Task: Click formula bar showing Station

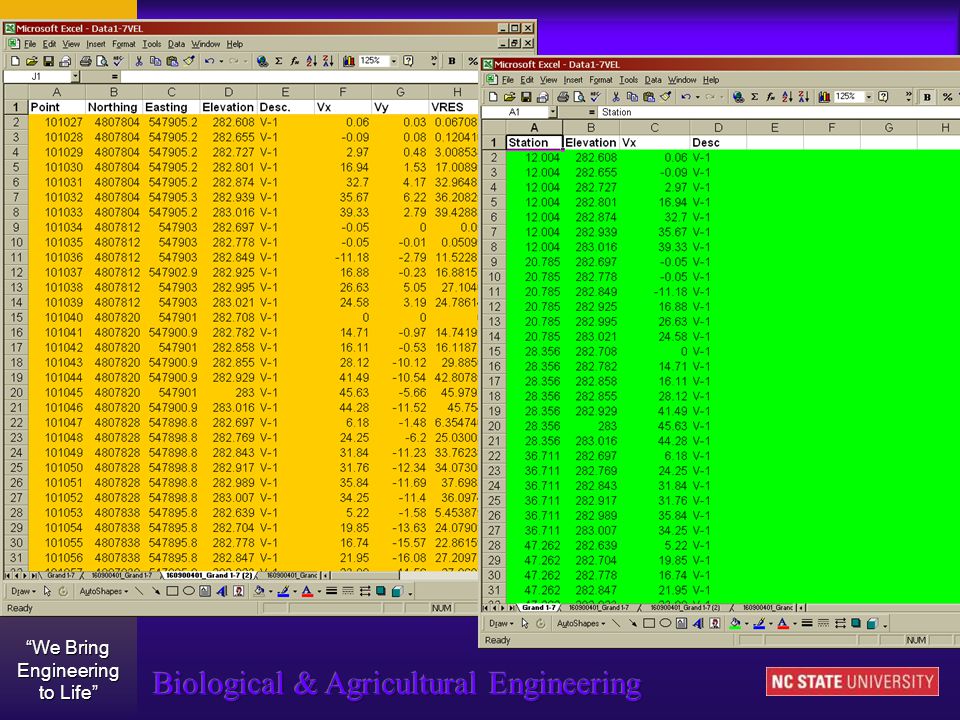Action: [779, 112]
